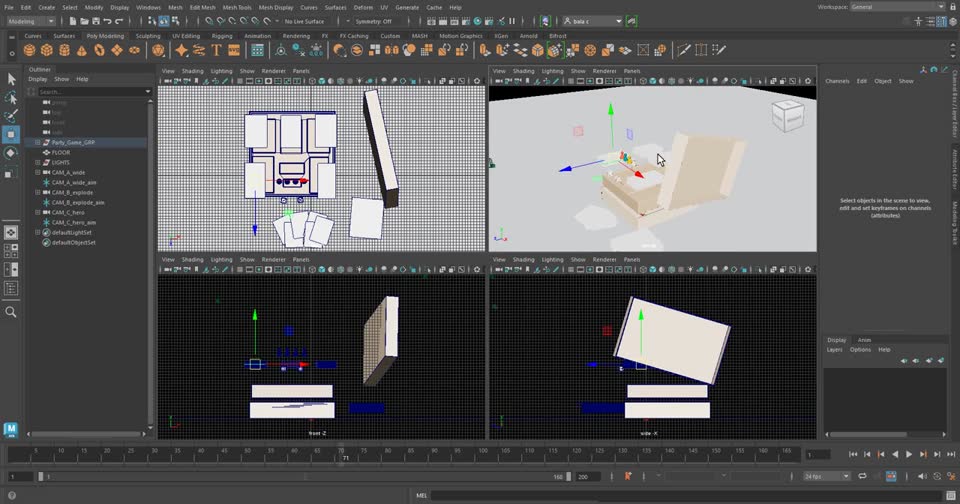Create a polygon cone from shelf
Image resolution: width=960 pixels, height=504 pixels.
click(x=81, y=50)
